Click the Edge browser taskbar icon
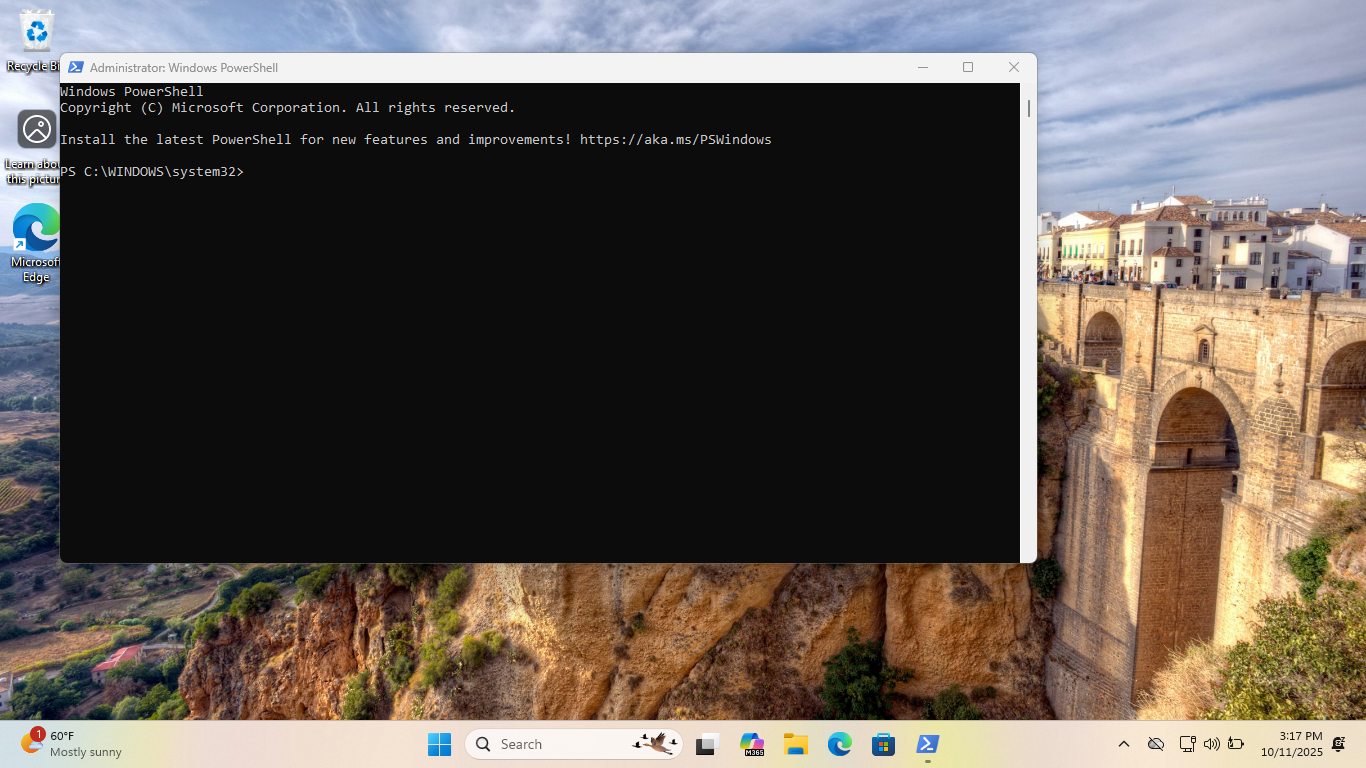 click(839, 744)
